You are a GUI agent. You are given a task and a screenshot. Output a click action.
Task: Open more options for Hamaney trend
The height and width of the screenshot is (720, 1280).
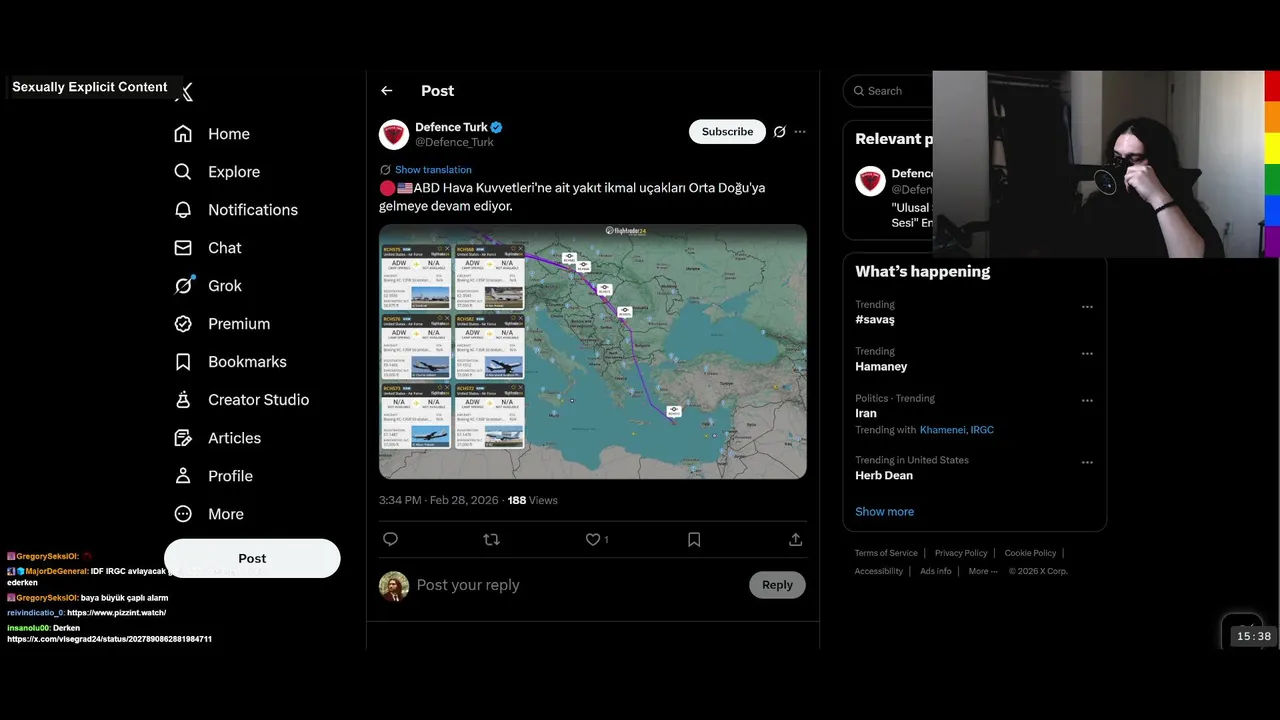coord(1087,354)
